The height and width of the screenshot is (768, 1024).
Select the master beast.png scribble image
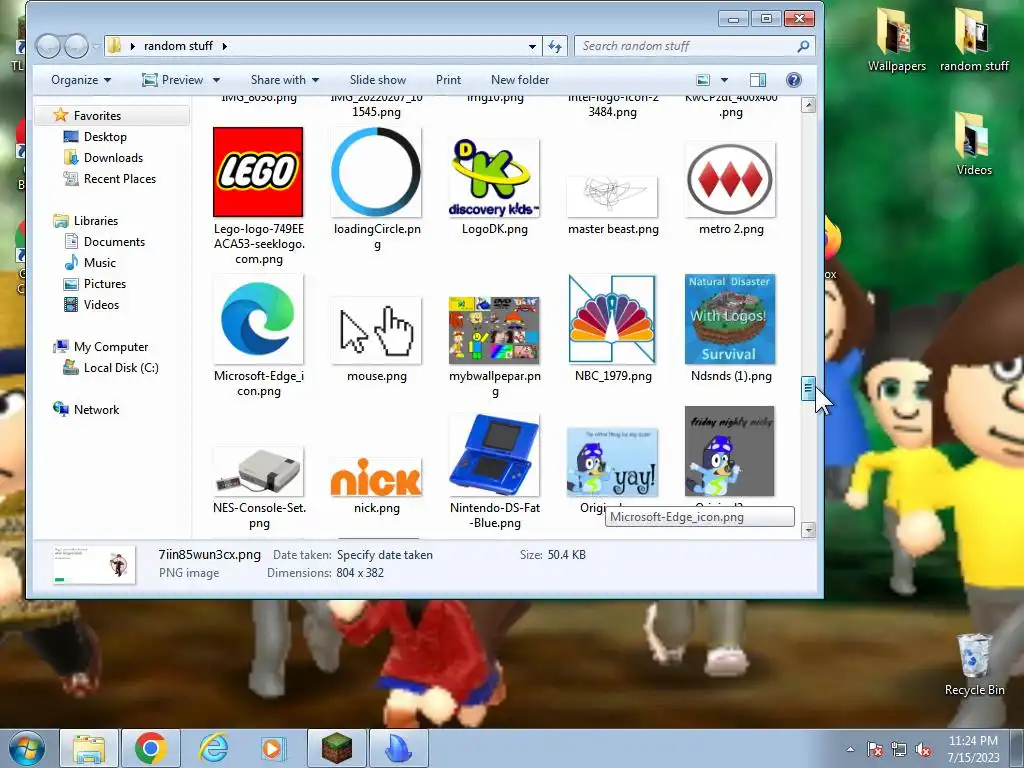coord(612,196)
